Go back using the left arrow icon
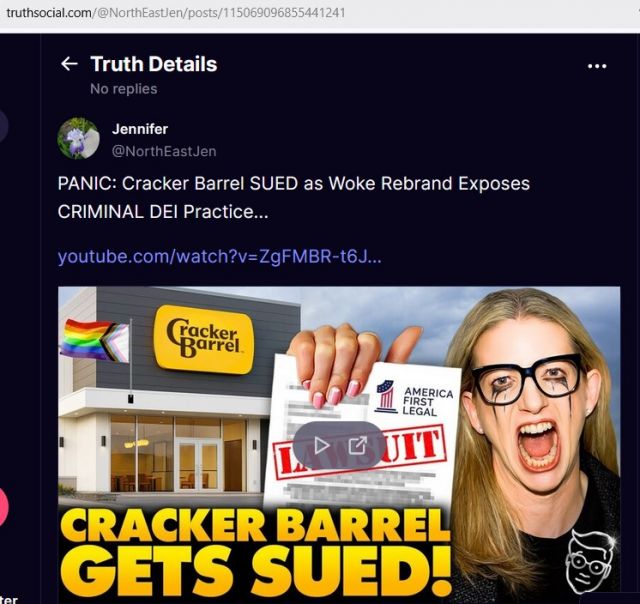 69,64
